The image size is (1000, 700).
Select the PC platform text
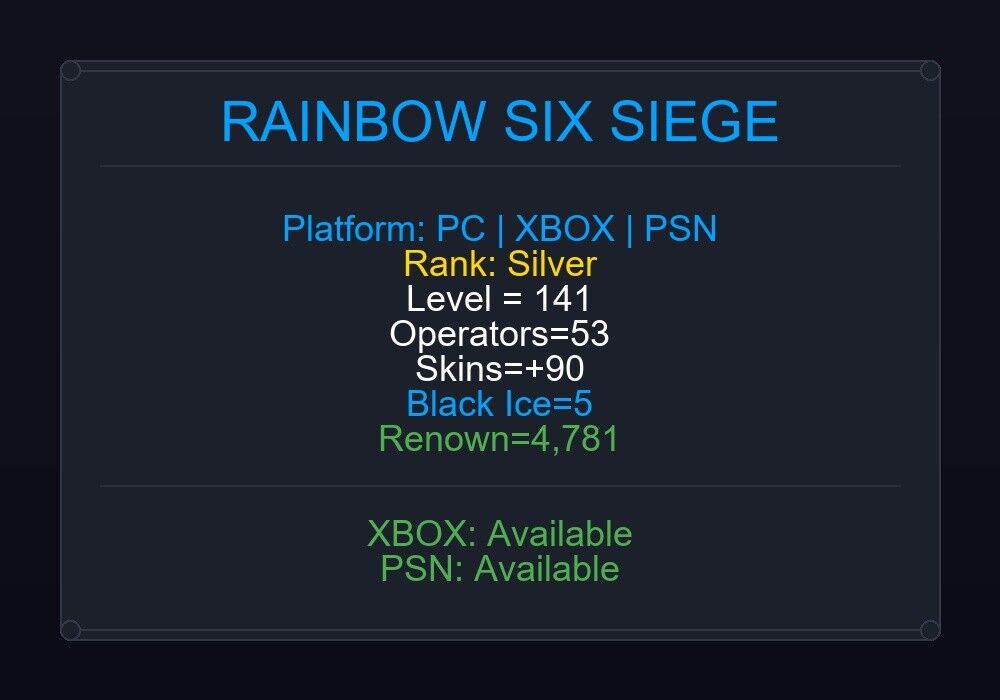pos(460,229)
